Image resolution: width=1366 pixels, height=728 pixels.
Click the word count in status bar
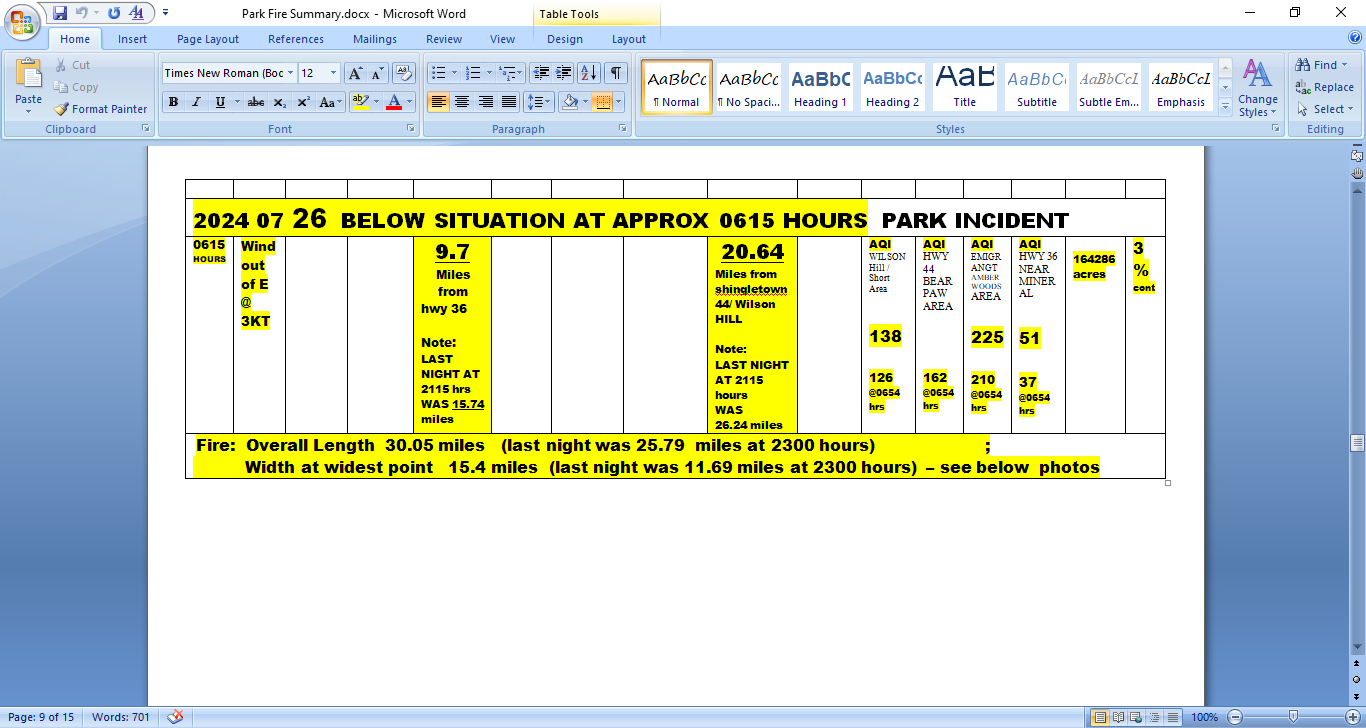pyautogui.click(x=120, y=717)
